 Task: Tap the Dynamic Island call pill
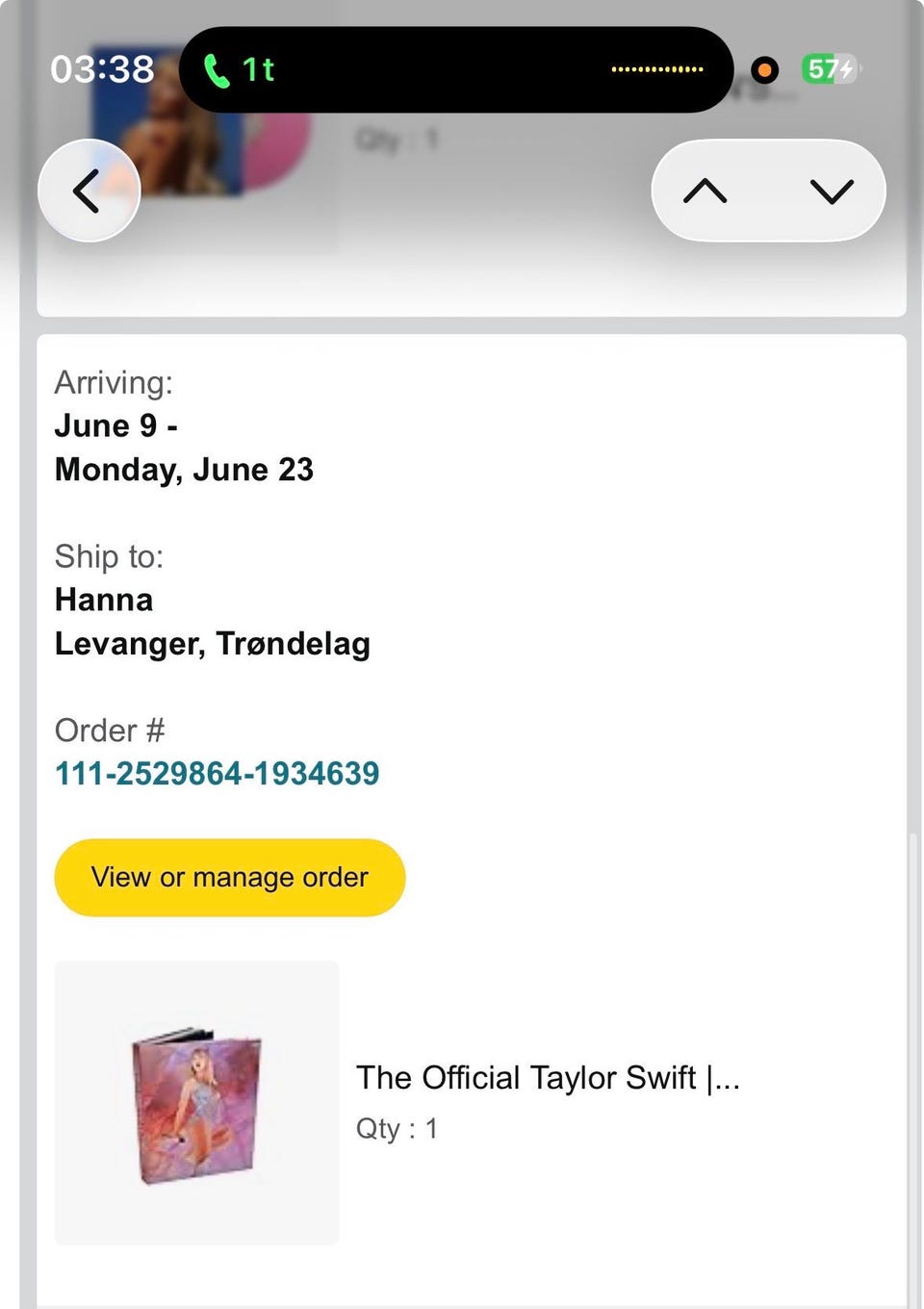coord(456,69)
